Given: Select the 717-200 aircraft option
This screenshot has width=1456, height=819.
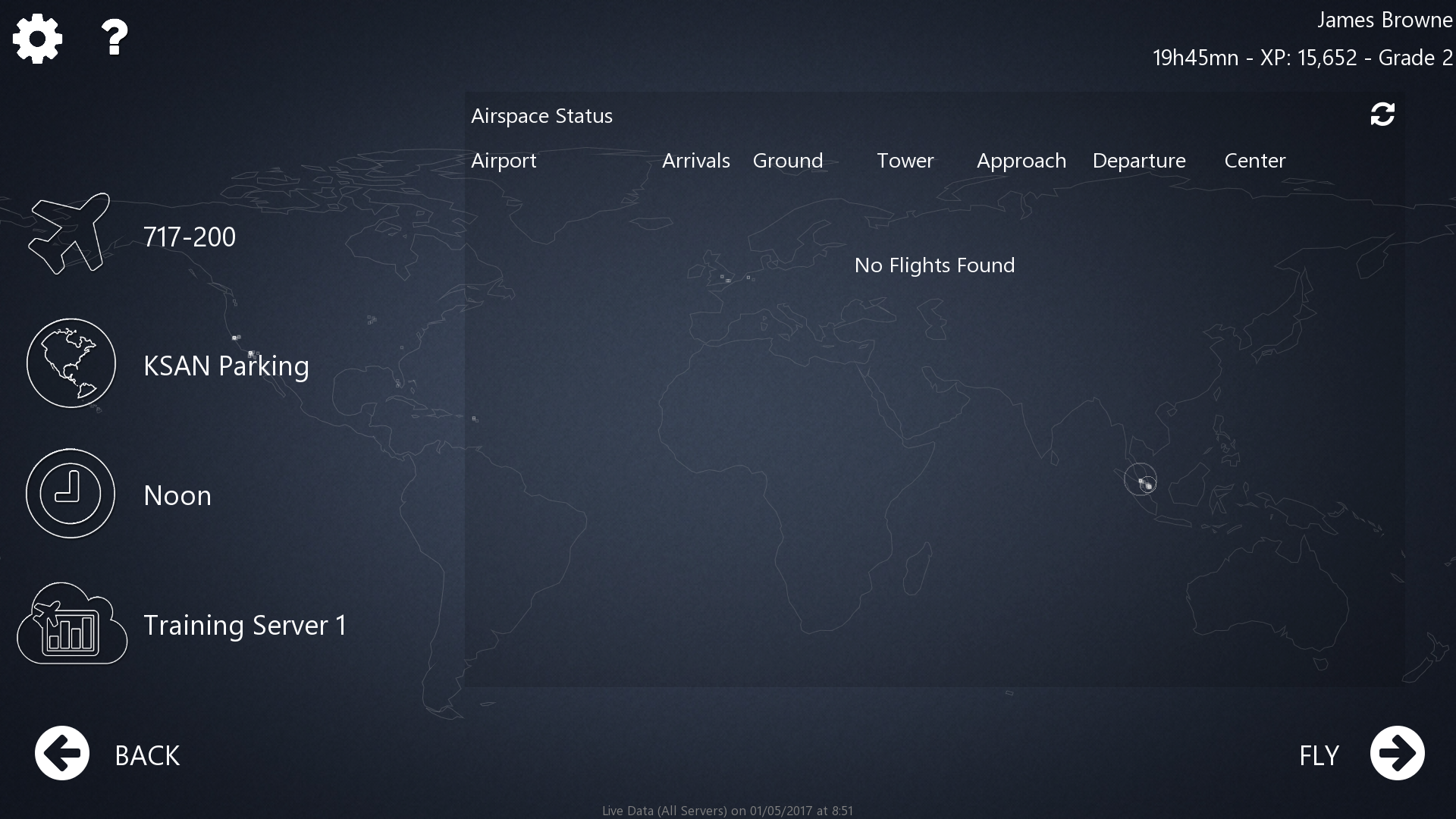Looking at the screenshot, I should (190, 237).
